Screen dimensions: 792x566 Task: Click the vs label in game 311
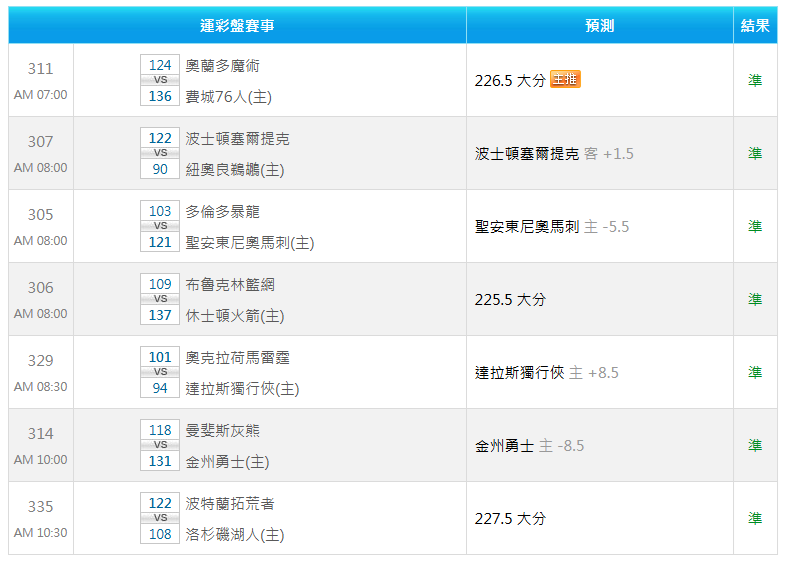pyautogui.click(x=160, y=80)
